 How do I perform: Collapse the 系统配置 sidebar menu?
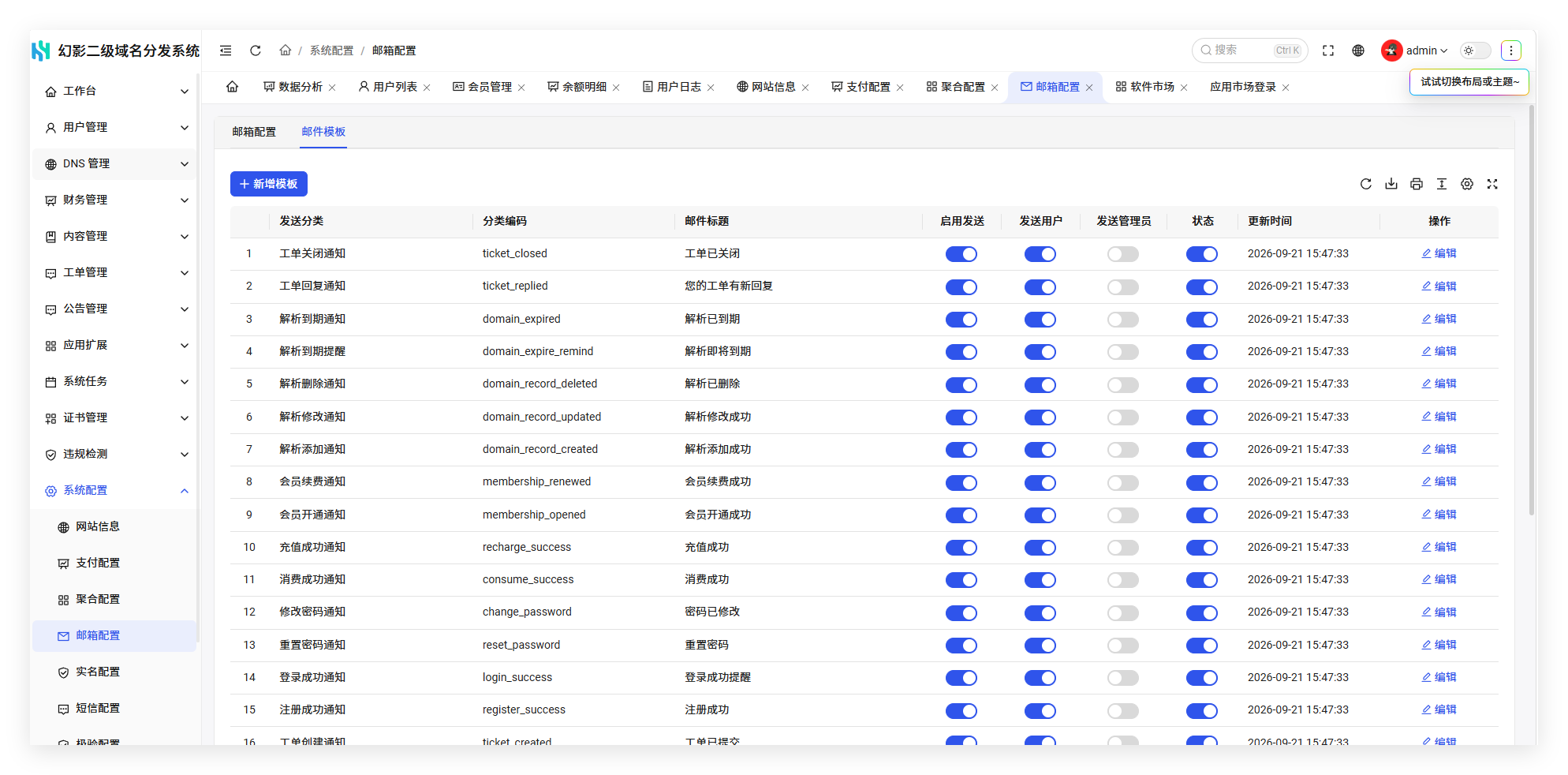pos(114,491)
